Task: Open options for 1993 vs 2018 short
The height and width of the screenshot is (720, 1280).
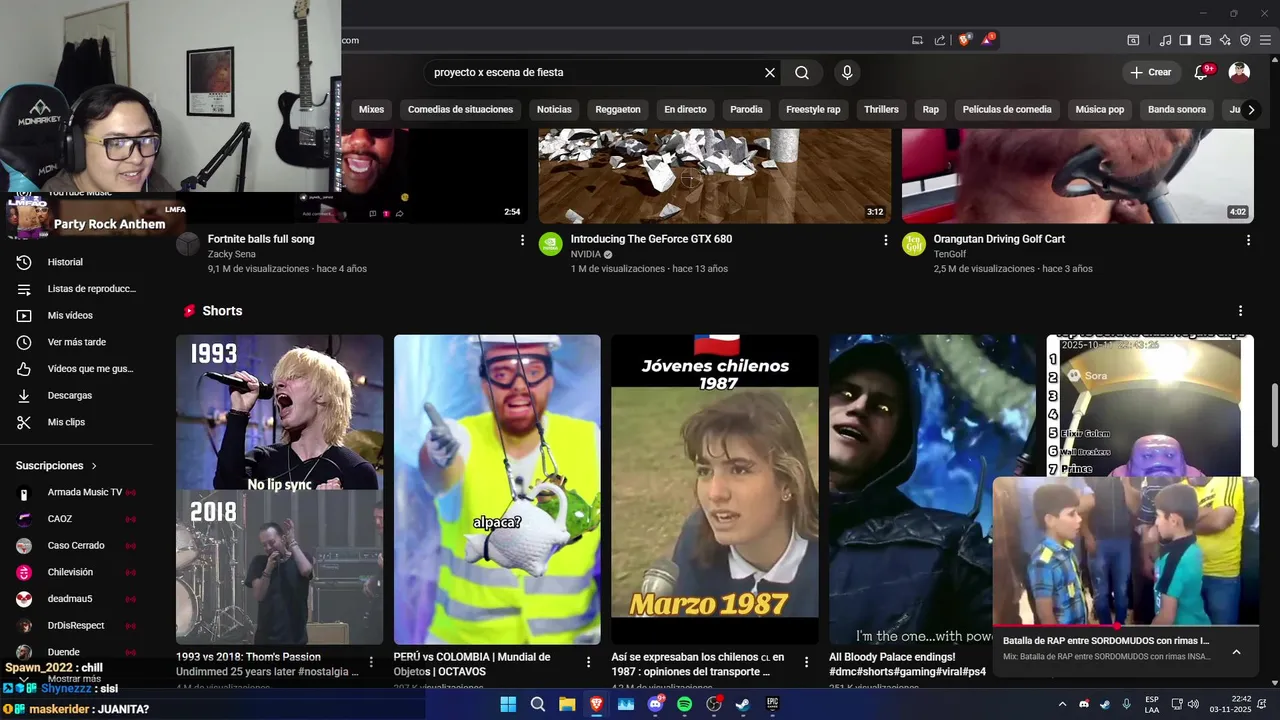Action: point(371,662)
